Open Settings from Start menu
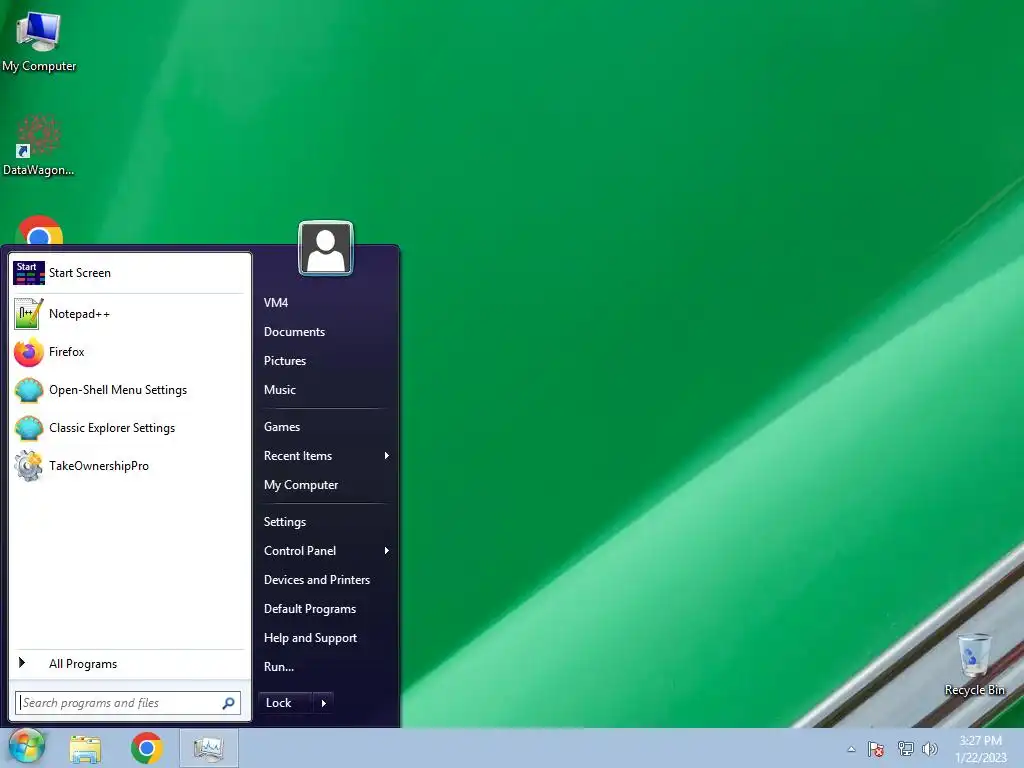Image resolution: width=1024 pixels, height=768 pixels. (285, 522)
